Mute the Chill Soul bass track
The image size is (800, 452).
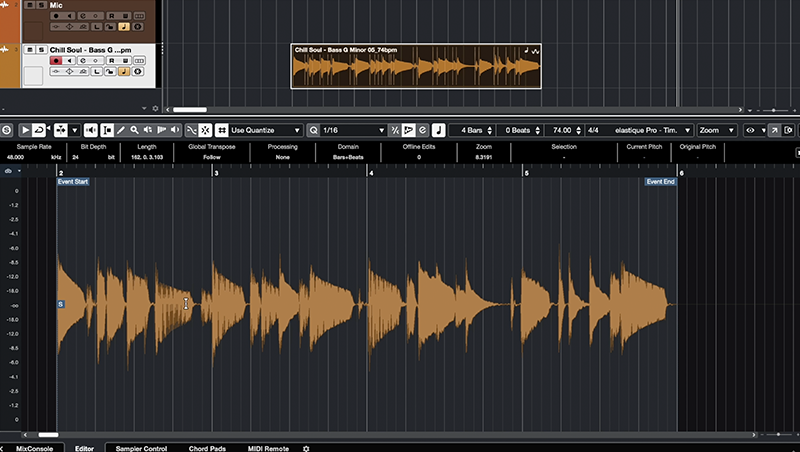[x=31, y=49]
